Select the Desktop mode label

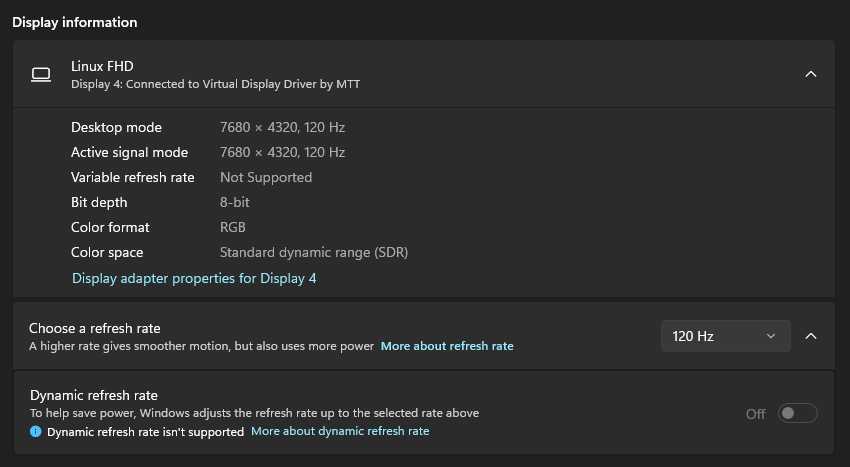pos(116,127)
